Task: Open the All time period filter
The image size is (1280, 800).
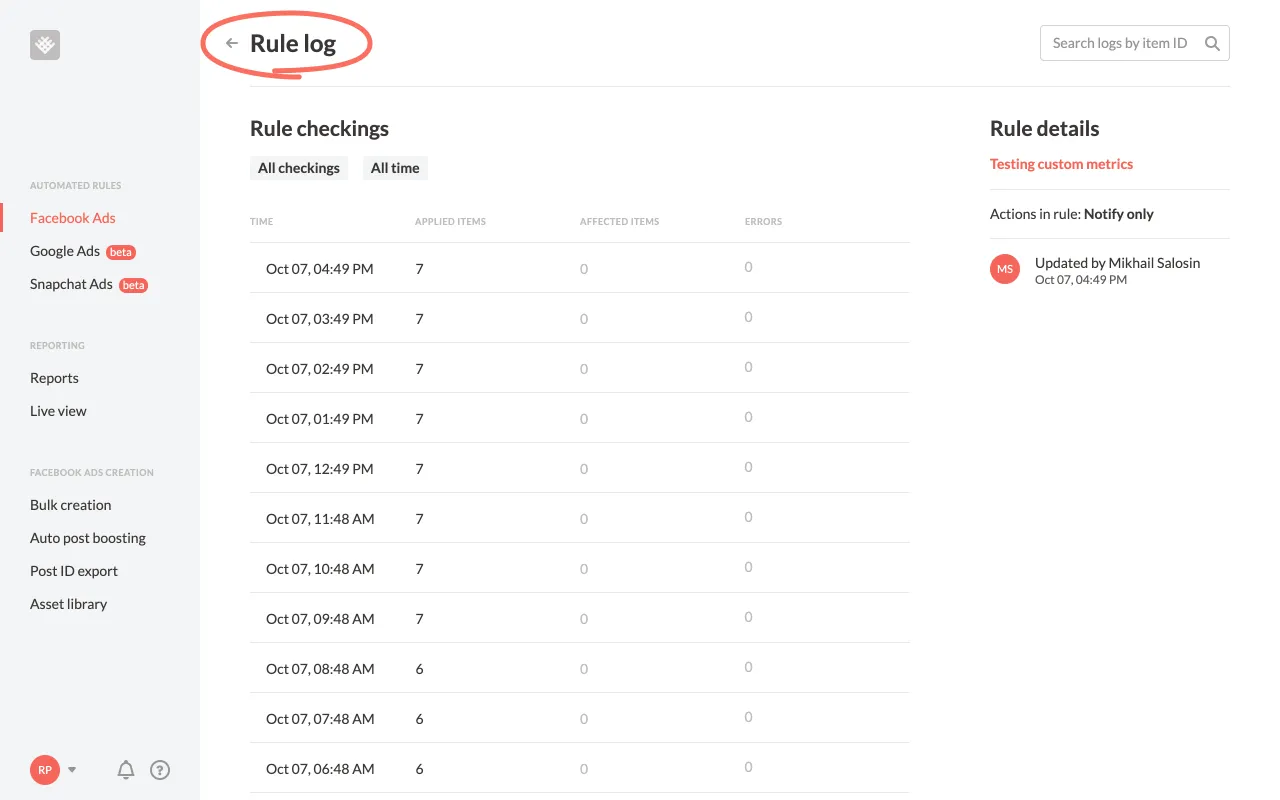Action: tap(394, 168)
